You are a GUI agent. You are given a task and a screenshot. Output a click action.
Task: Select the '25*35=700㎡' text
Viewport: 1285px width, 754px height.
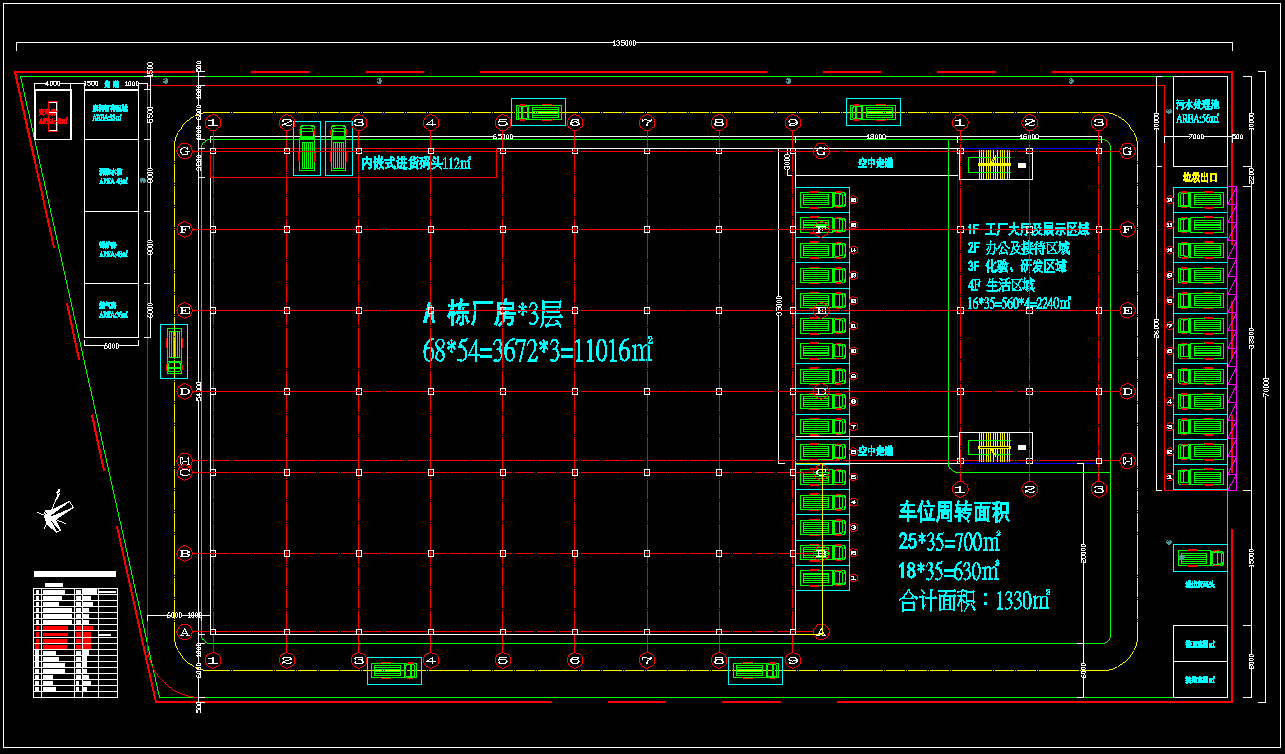point(949,541)
